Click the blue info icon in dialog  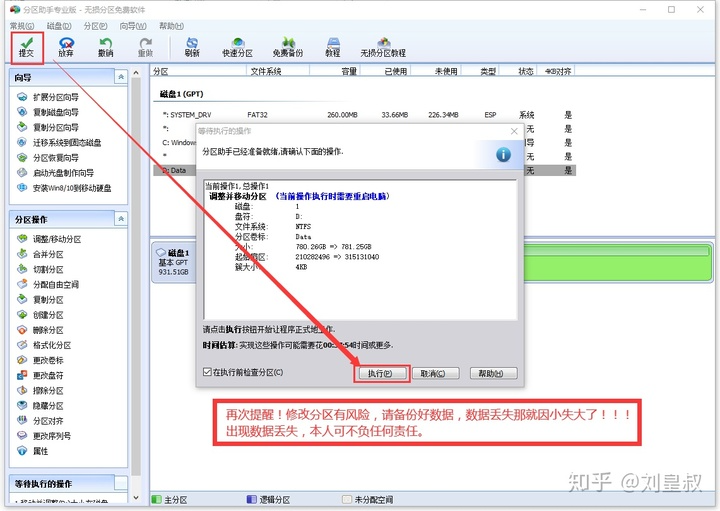coord(503,155)
